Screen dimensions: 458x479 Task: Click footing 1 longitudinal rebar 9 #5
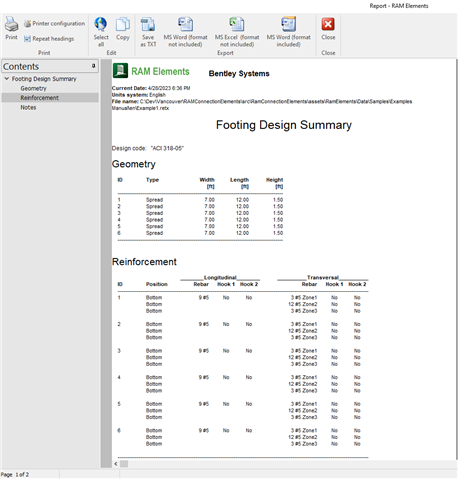click(204, 298)
